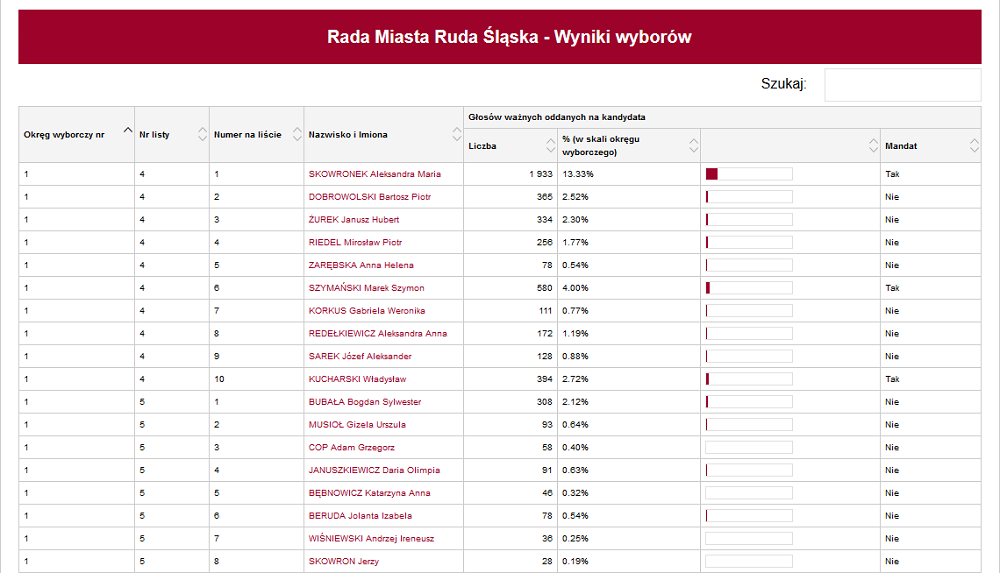1000x573 pixels.
Task: Click the 13.33% progress bar for SKOWRONEK
Action: [749, 174]
